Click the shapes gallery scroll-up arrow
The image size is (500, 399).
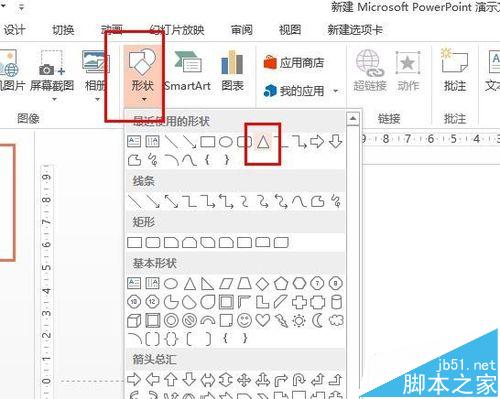pyautogui.click(x=353, y=118)
